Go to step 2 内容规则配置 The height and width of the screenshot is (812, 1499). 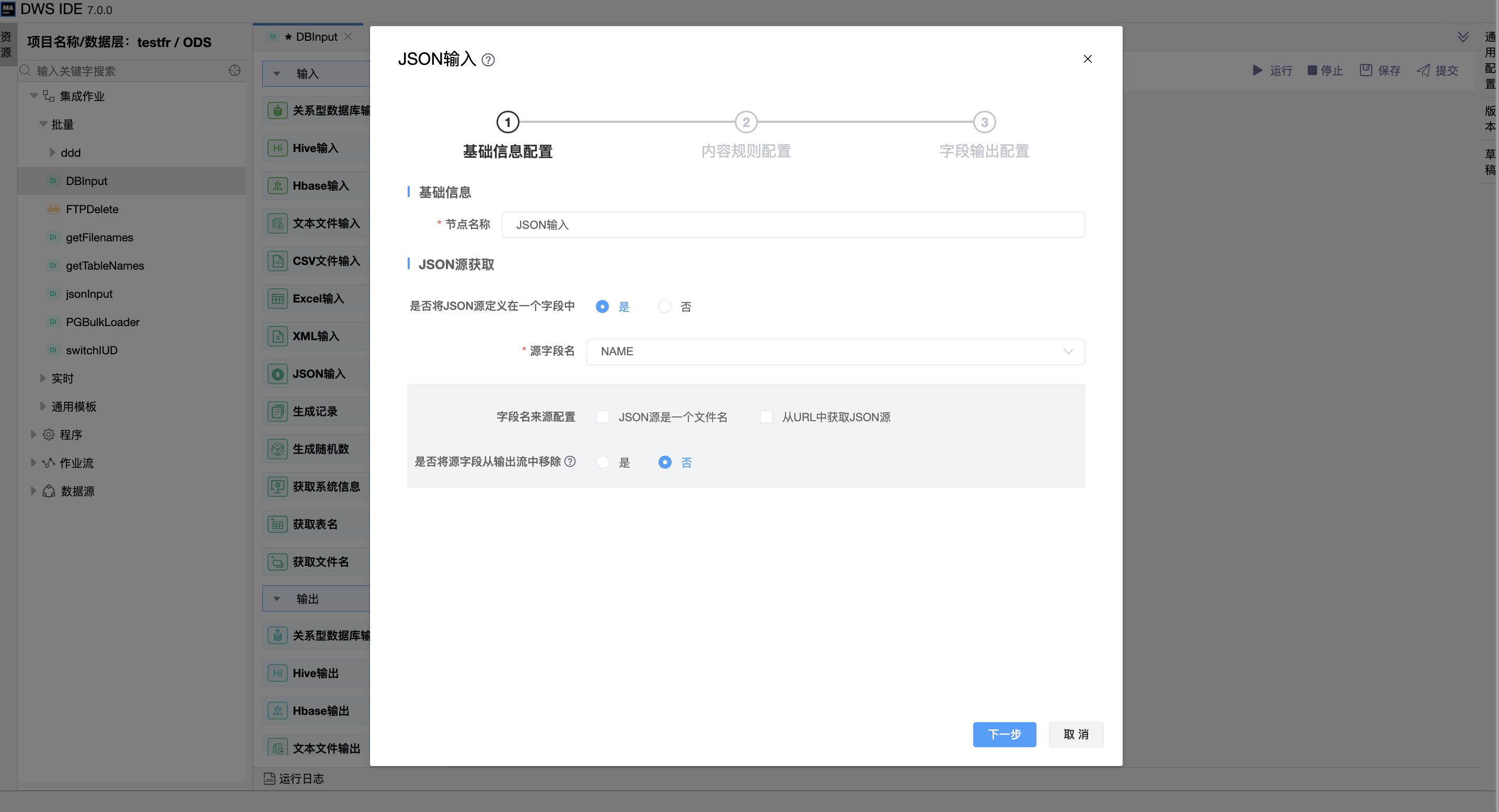click(x=745, y=122)
